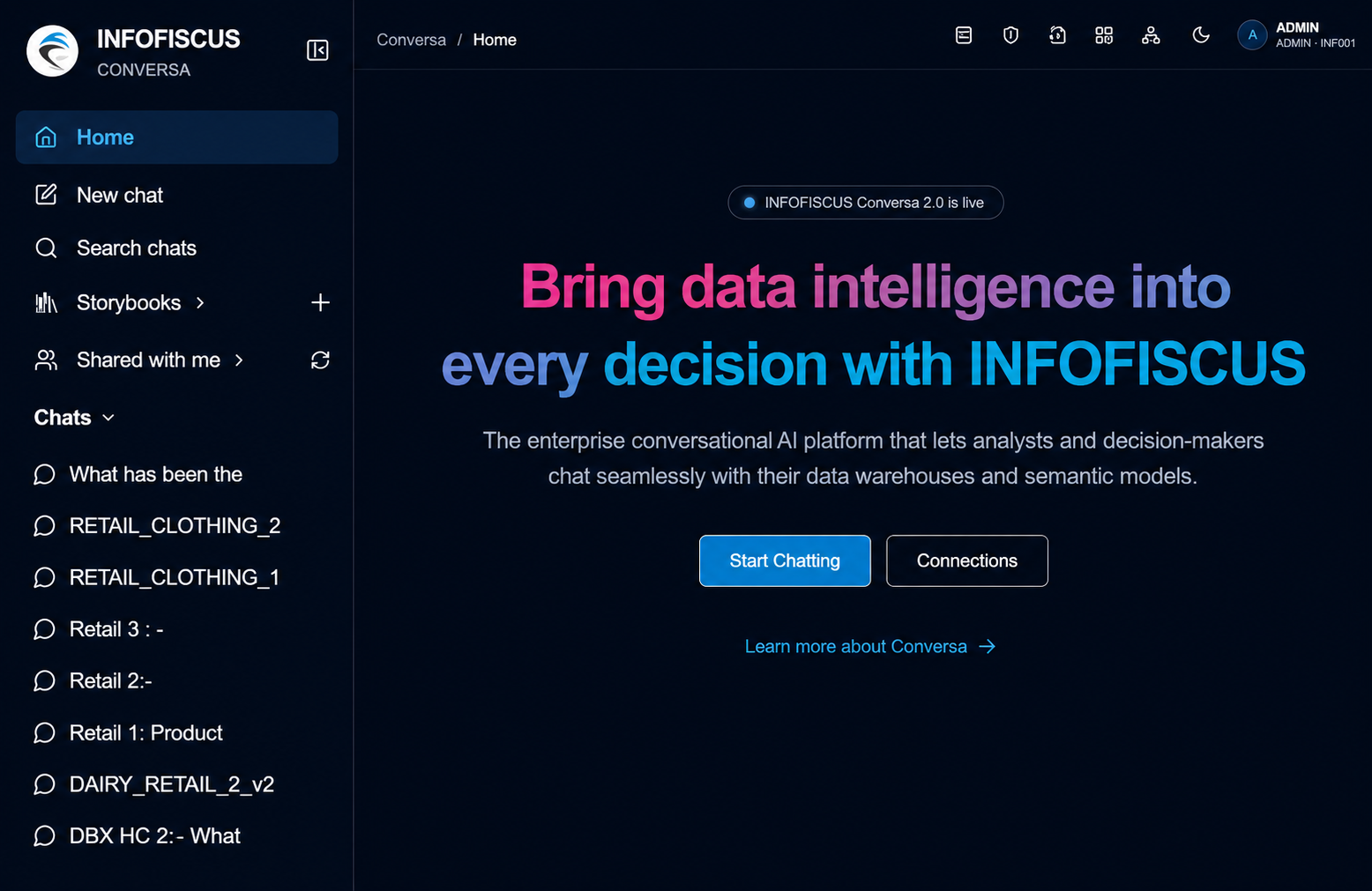The width and height of the screenshot is (1372, 891).
Task: Click the 'Conversa 2.0 is live' badge
Action: (x=866, y=203)
